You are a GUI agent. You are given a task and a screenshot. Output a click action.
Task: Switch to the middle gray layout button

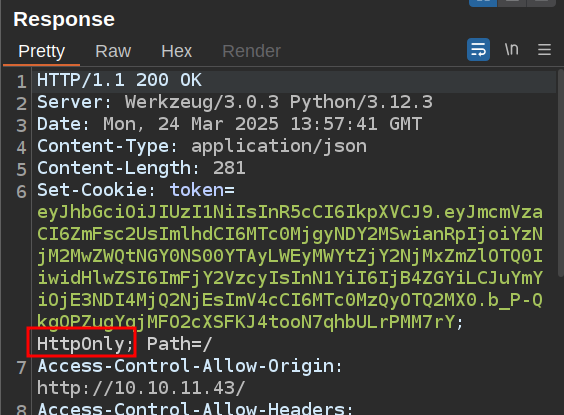coord(512,3)
